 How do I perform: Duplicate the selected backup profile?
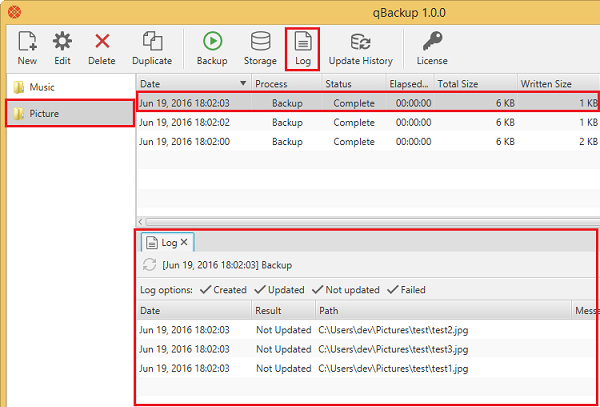pyautogui.click(x=152, y=49)
